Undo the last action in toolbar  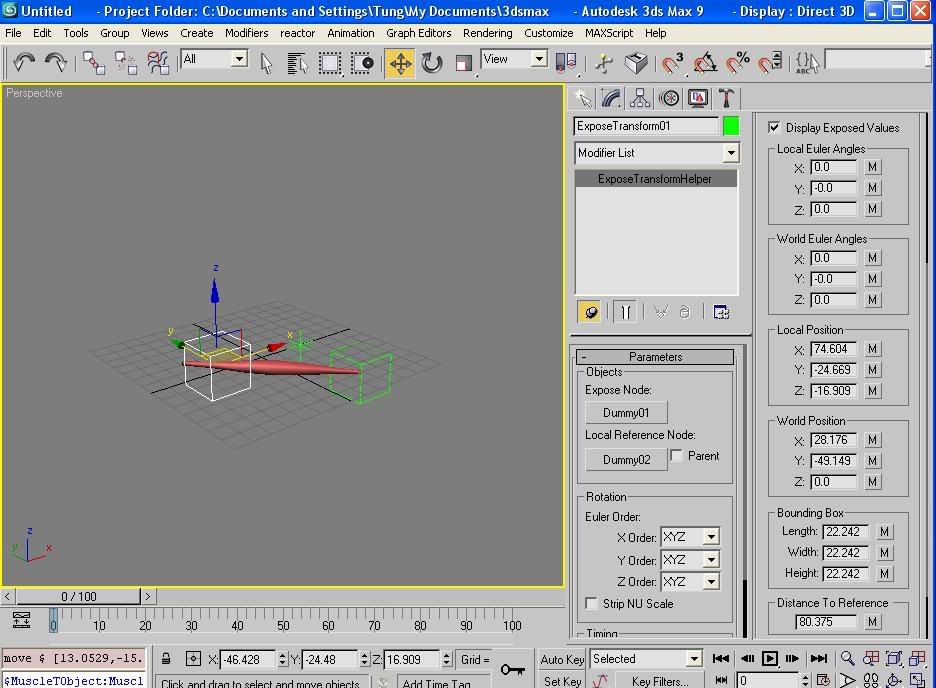coord(24,62)
